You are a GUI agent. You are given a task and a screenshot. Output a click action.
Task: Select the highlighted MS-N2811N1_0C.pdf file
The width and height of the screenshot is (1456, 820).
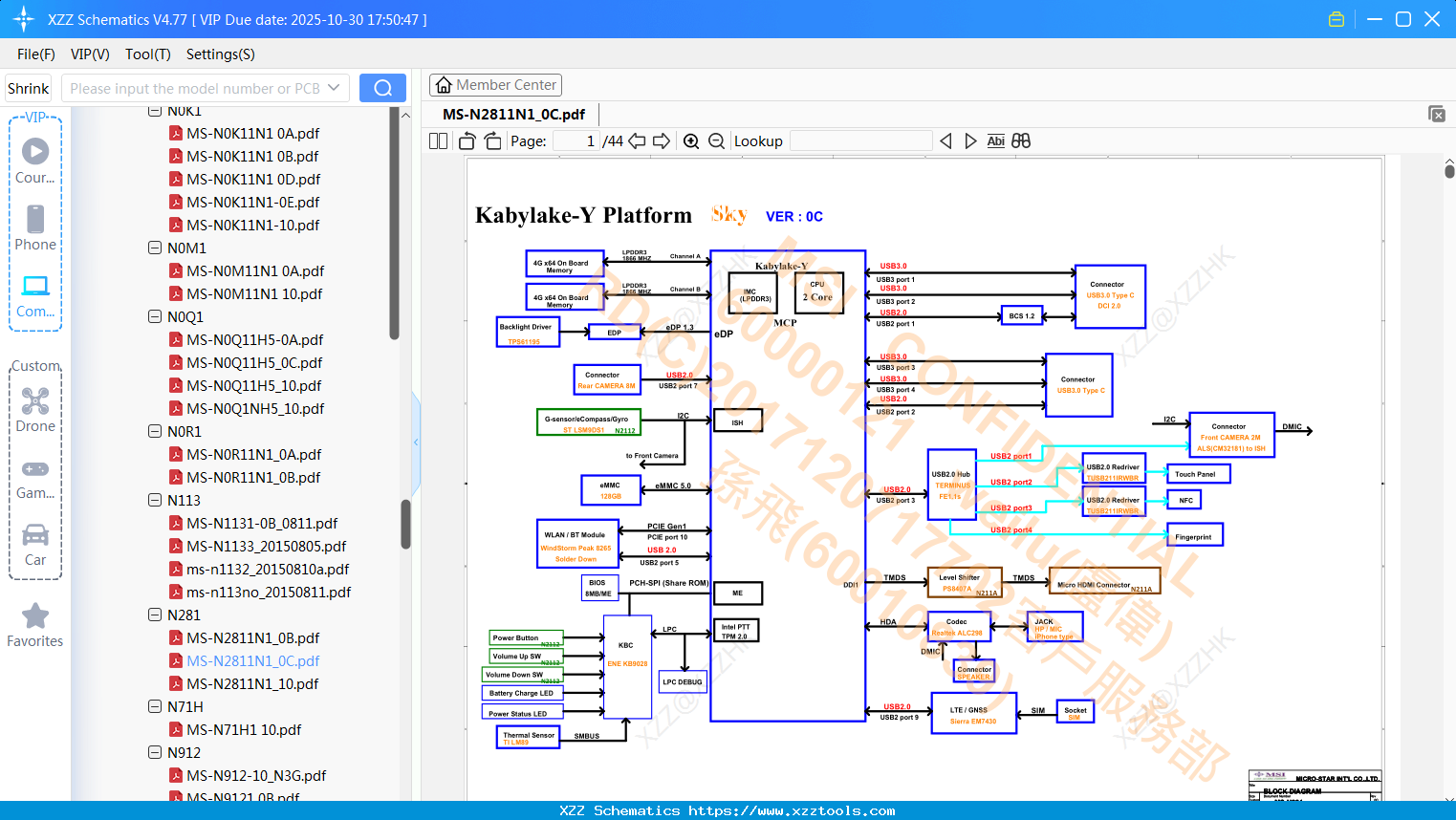pyautogui.click(x=253, y=660)
